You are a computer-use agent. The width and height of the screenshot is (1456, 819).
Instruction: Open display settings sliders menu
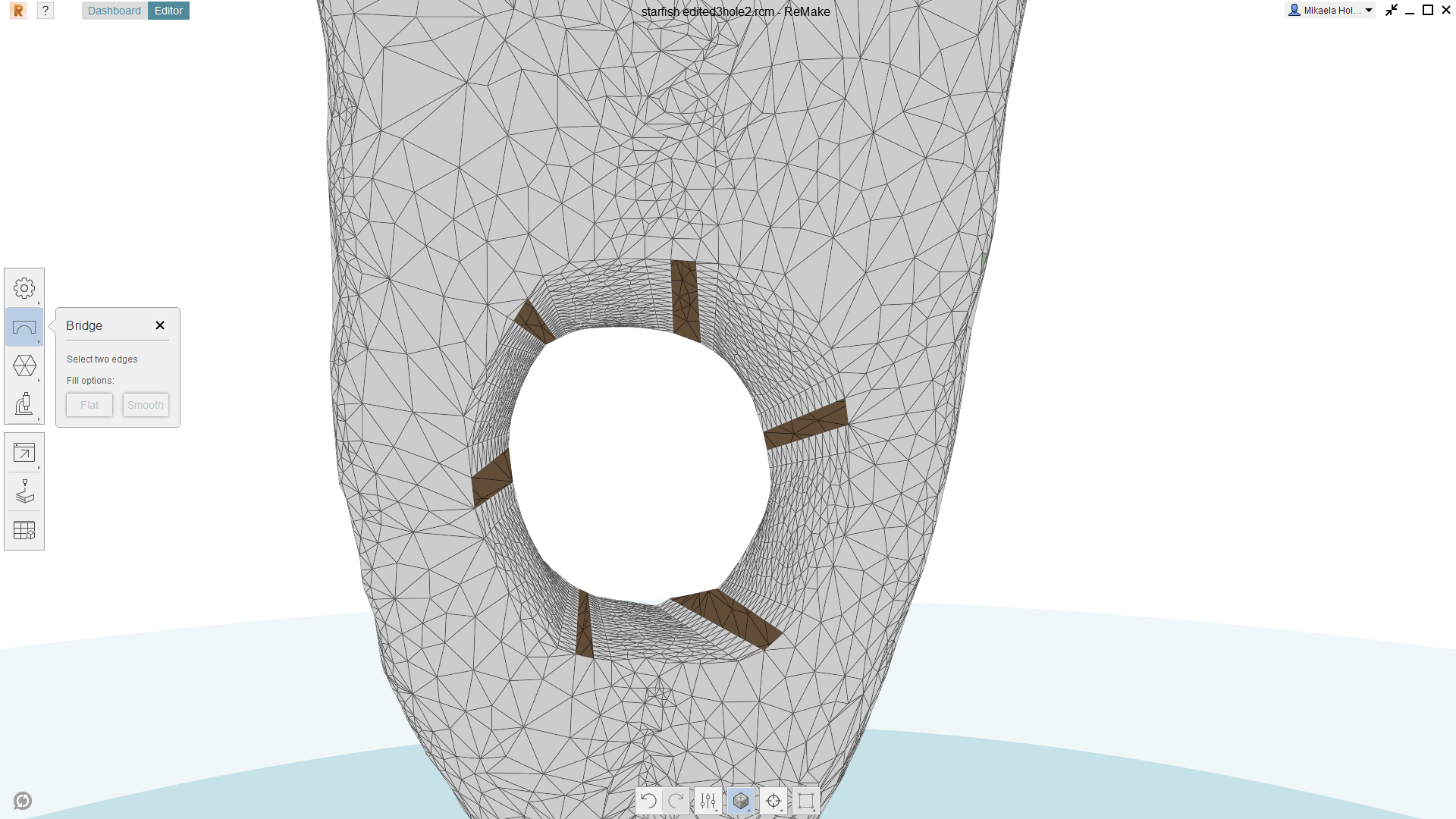pyautogui.click(x=708, y=801)
